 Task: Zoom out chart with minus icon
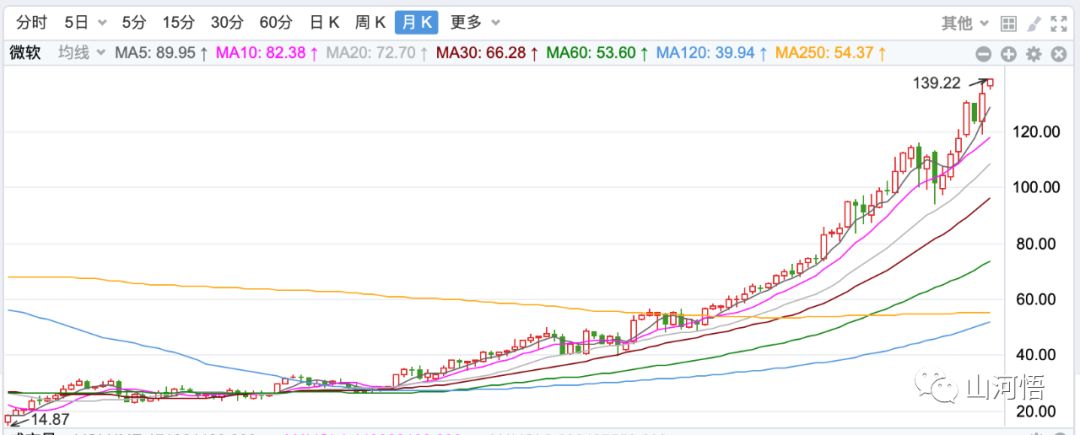pos(983,54)
